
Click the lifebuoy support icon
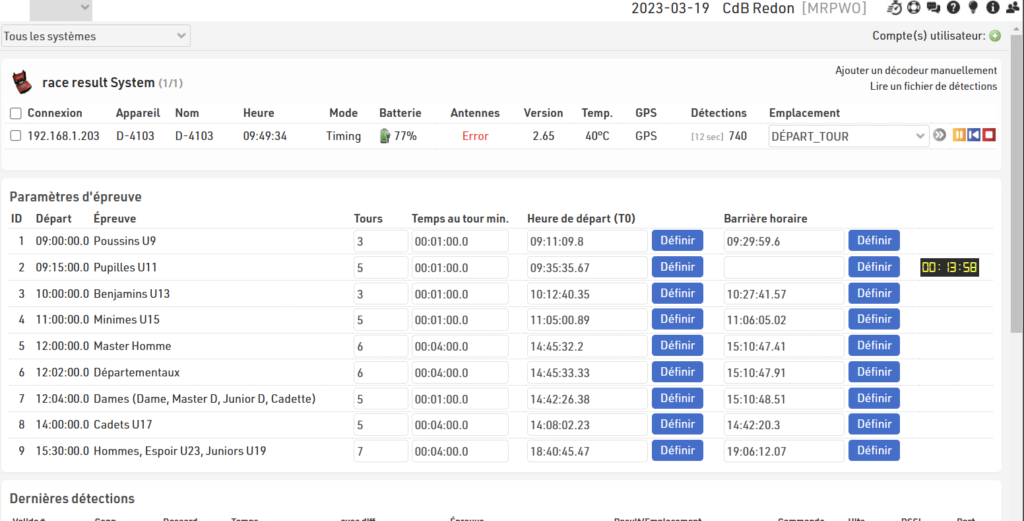(x=914, y=8)
